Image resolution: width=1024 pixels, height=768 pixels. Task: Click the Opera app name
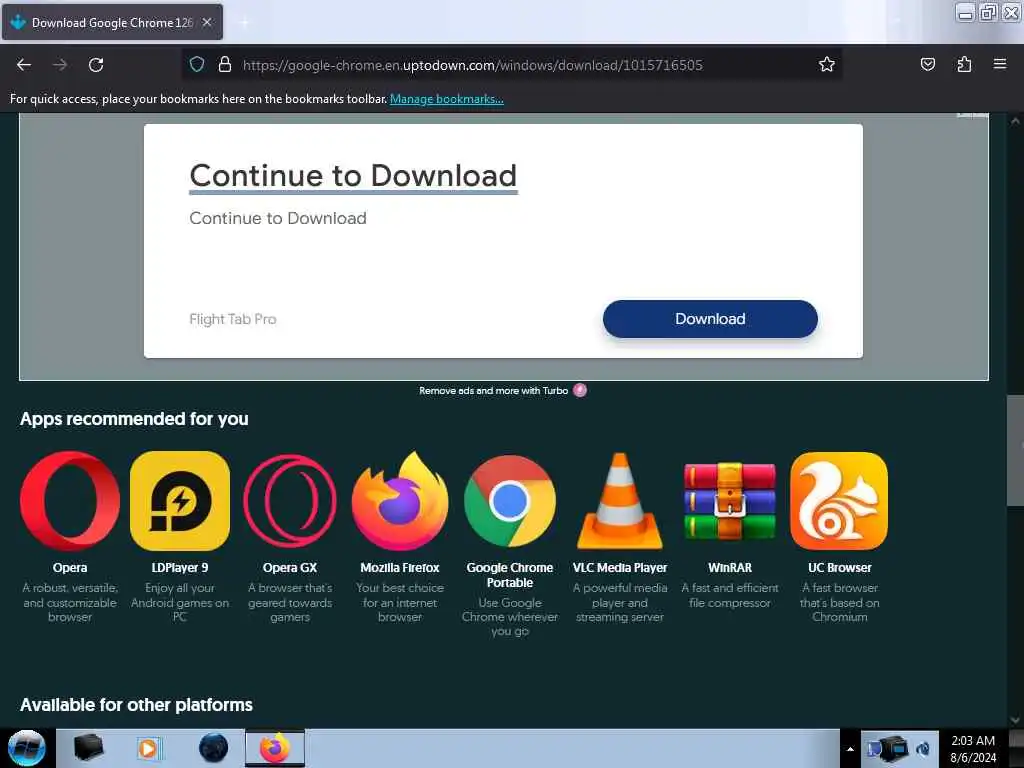click(x=70, y=568)
